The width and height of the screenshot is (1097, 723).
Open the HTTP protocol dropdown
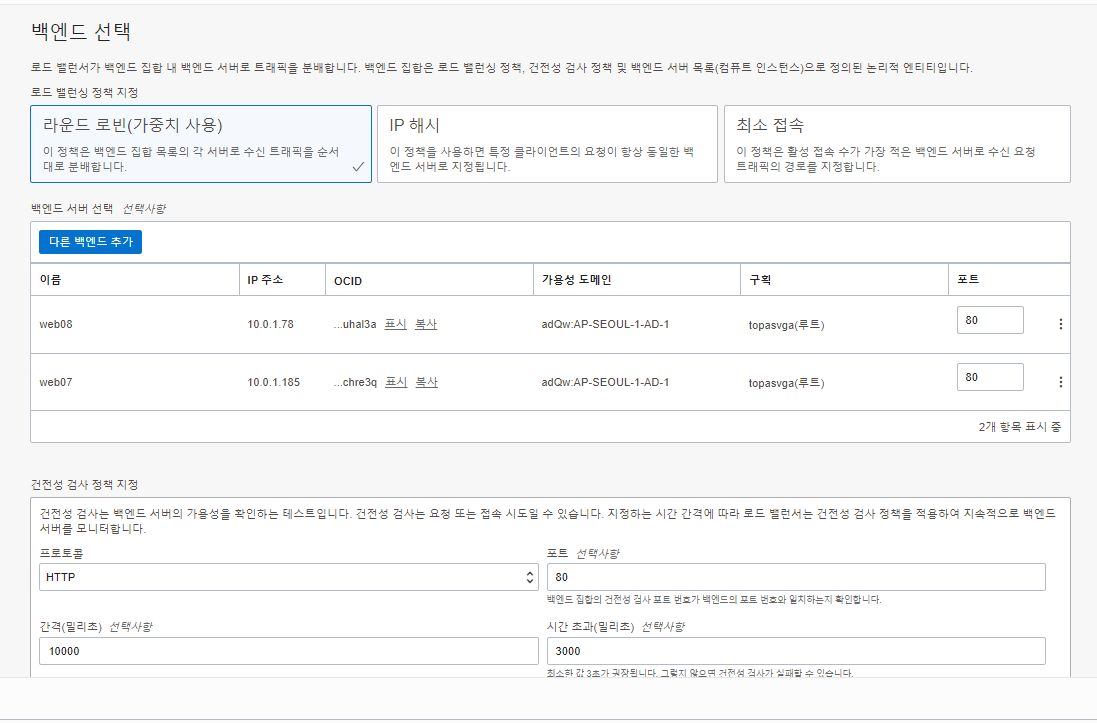(x=287, y=577)
